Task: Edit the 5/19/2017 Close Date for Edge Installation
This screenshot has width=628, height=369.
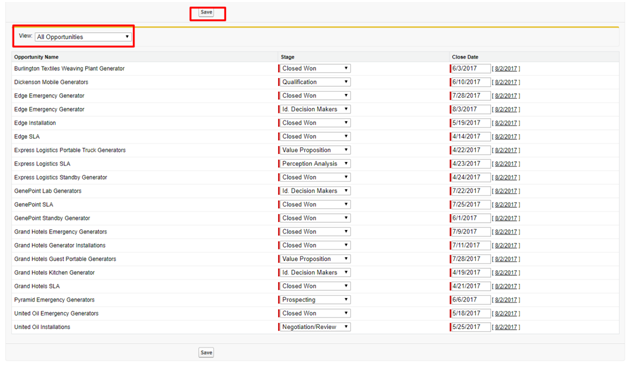Action: (471, 123)
